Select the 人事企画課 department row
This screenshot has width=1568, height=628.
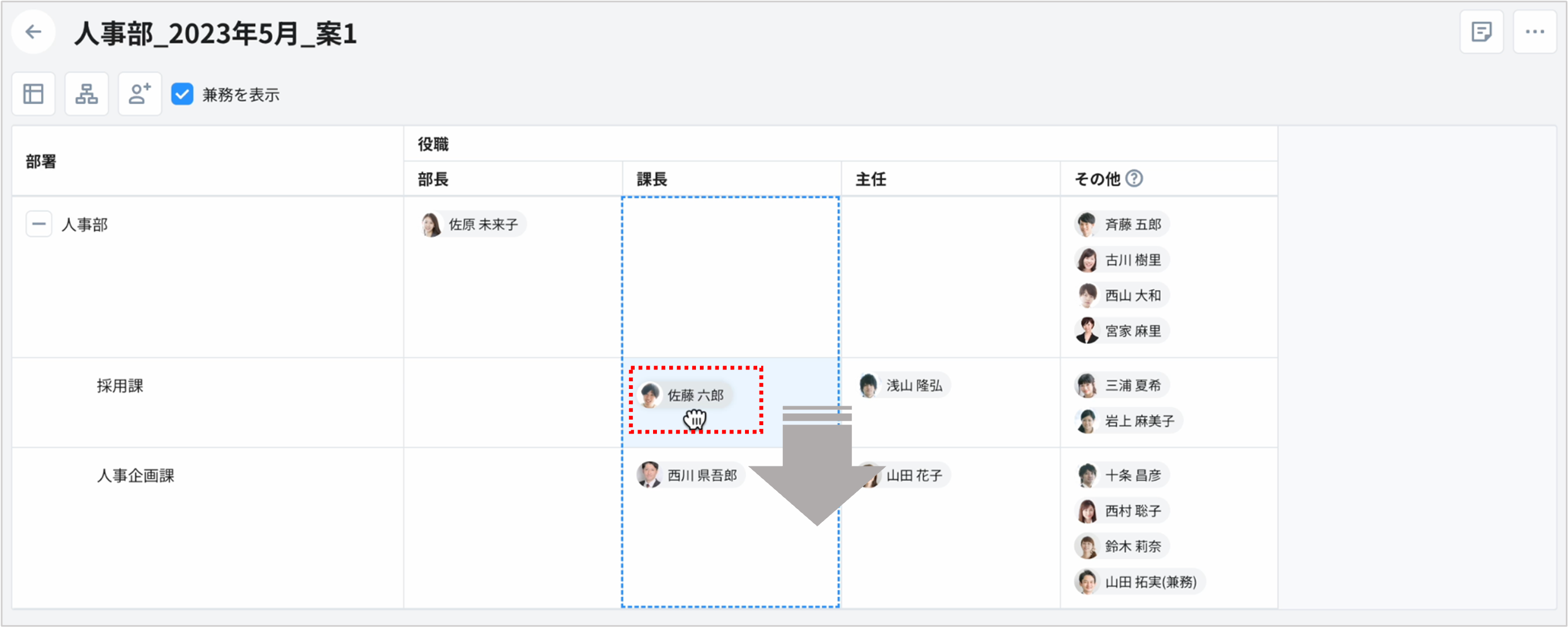135,475
